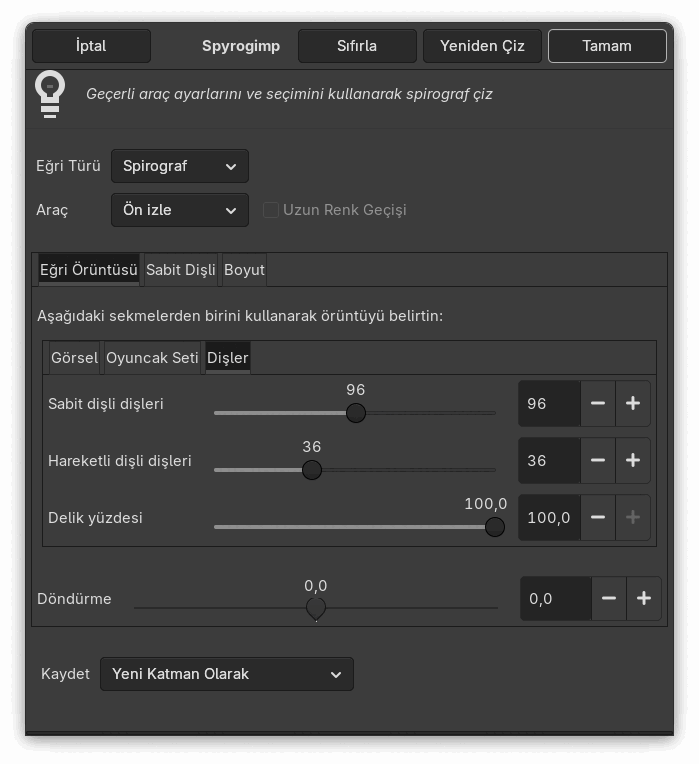Decrease Delik yüzdesi with minus button
This screenshot has height=764, width=699.
pyautogui.click(x=598, y=517)
